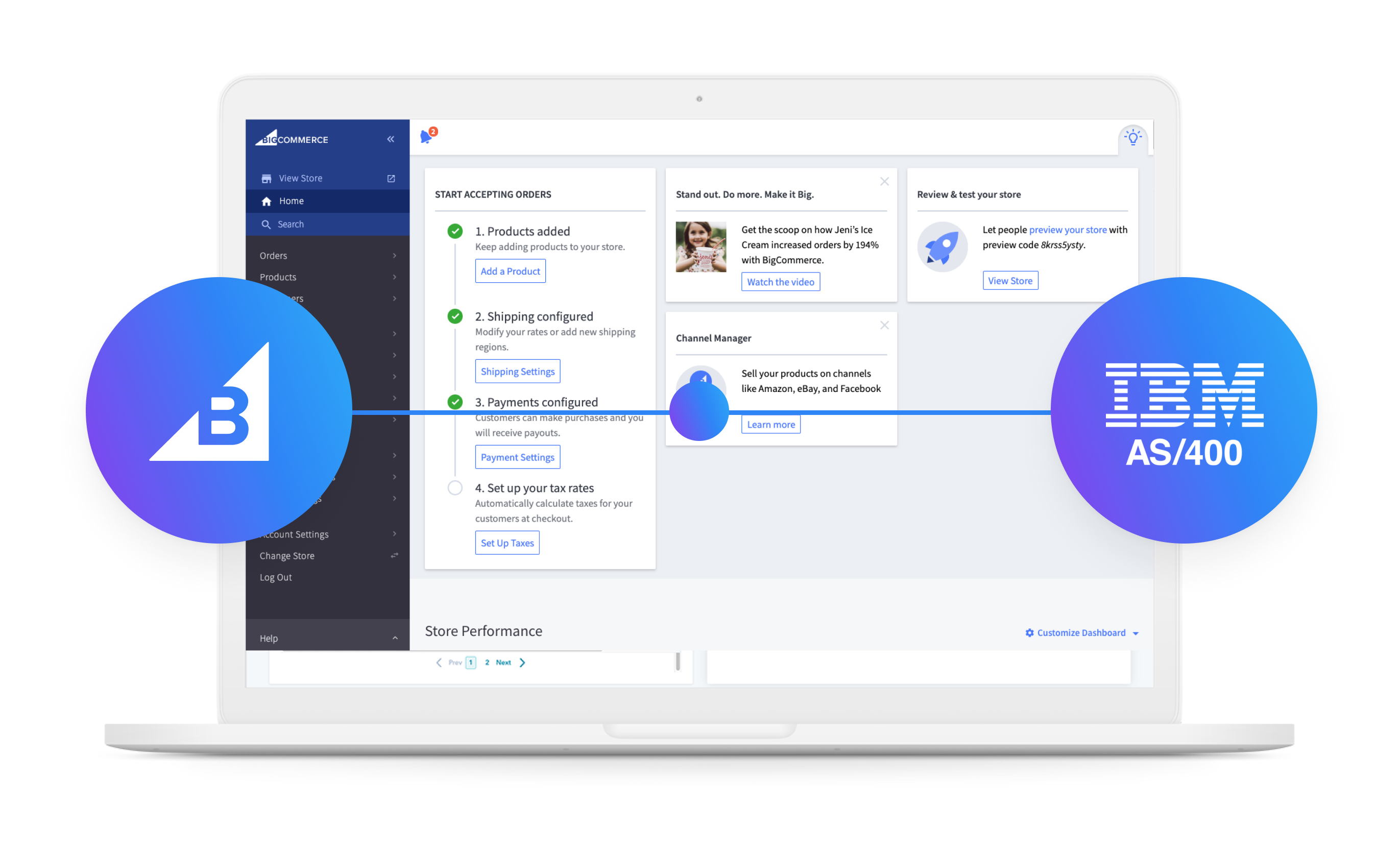Expand the Help section chevron
Image resolution: width=1400 pixels, height=862 pixels.
click(395, 638)
